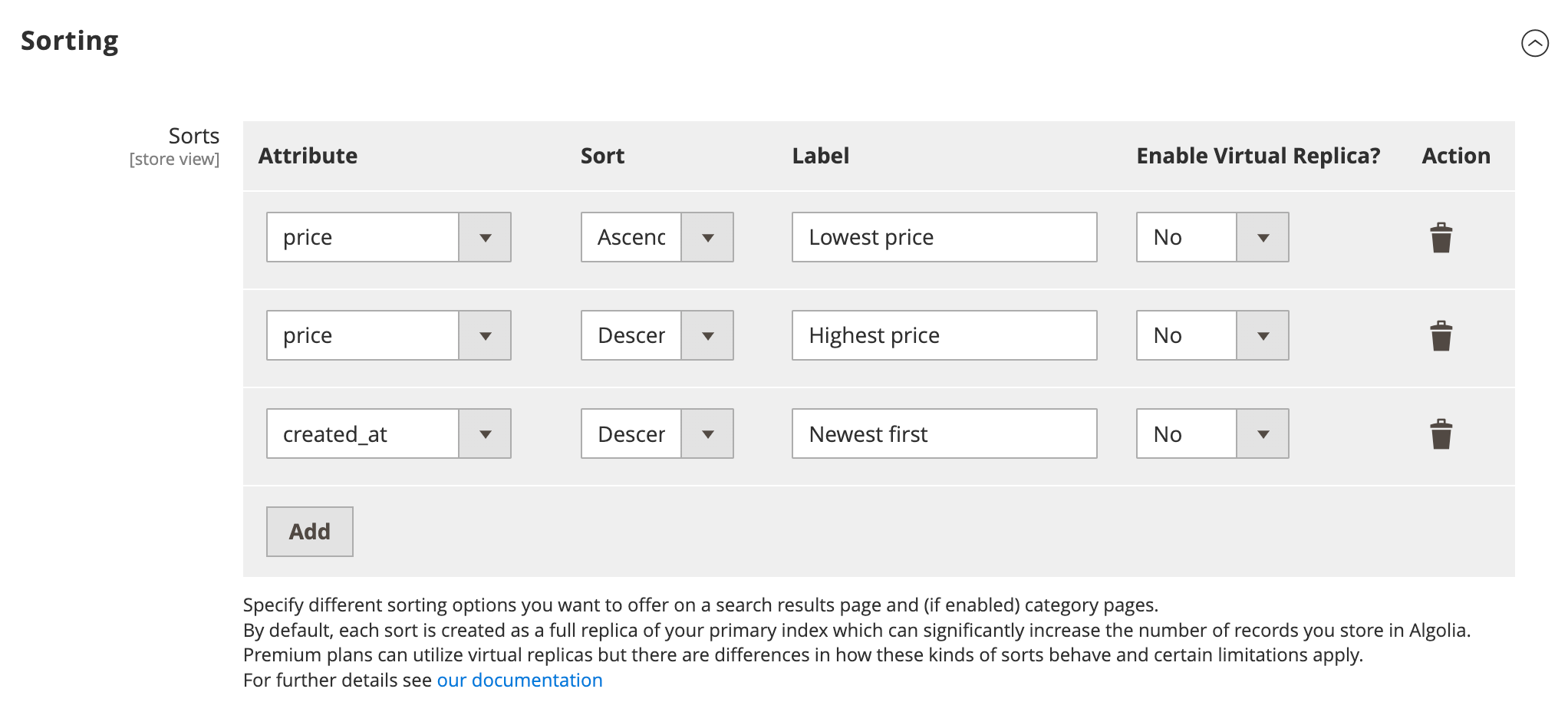The width and height of the screenshot is (1568, 712).
Task: Collapse the Sorting section
Action: [1534, 43]
